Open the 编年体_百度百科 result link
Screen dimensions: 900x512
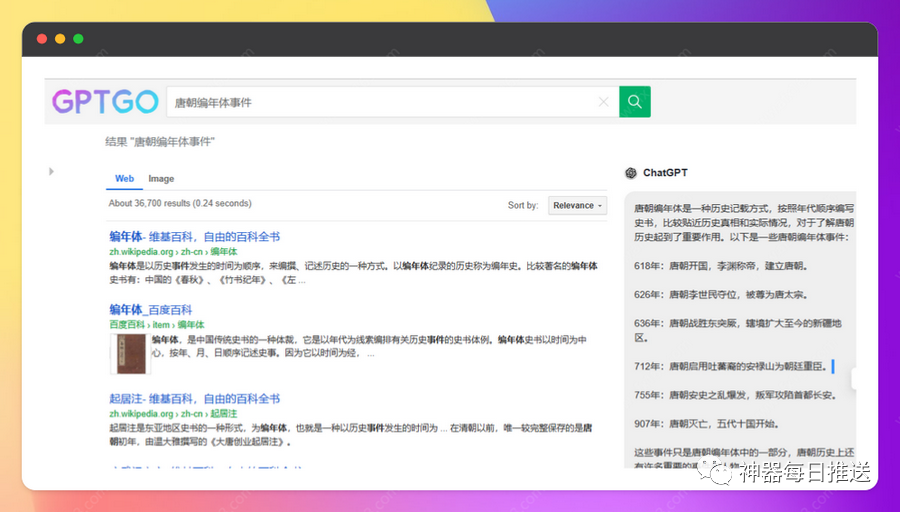click(x=150, y=309)
